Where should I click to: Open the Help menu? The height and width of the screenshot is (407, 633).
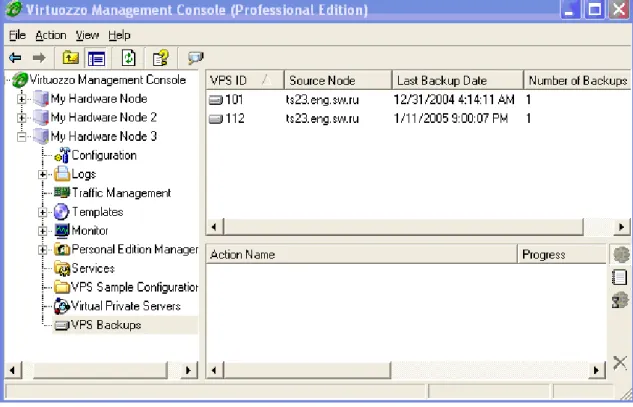[119, 36]
